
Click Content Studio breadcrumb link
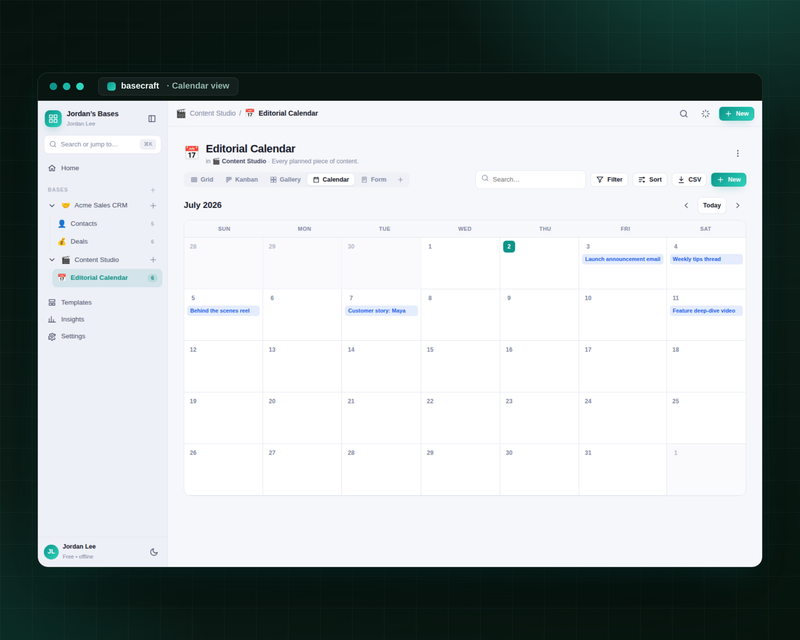(x=213, y=113)
